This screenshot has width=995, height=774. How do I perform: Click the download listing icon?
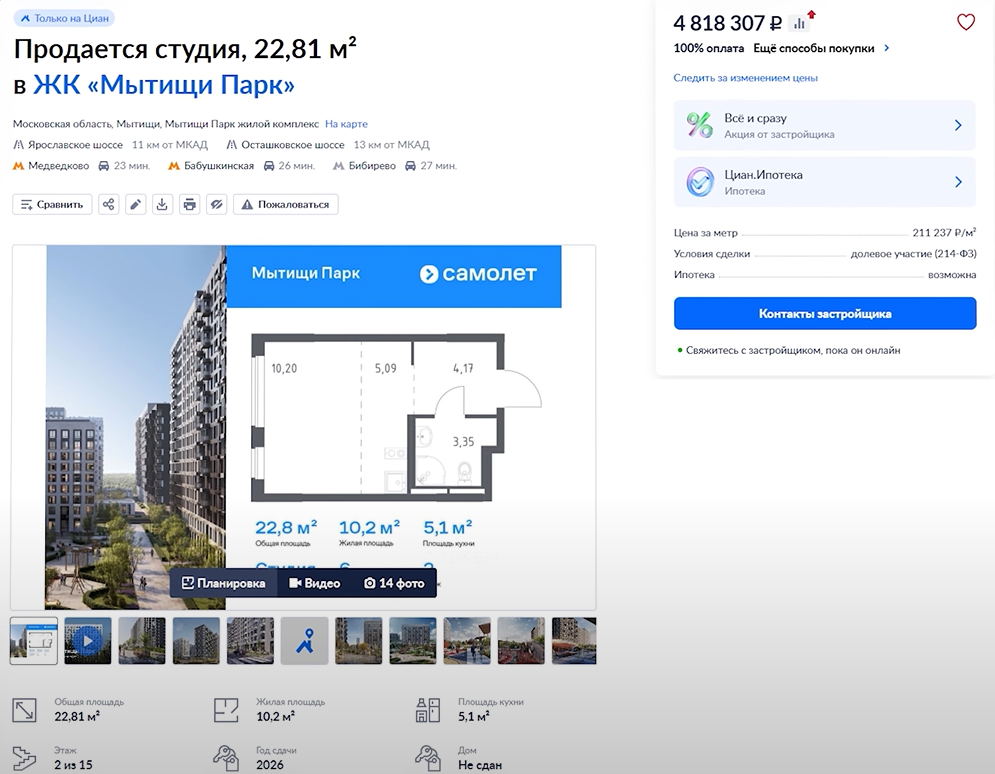tap(162, 204)
